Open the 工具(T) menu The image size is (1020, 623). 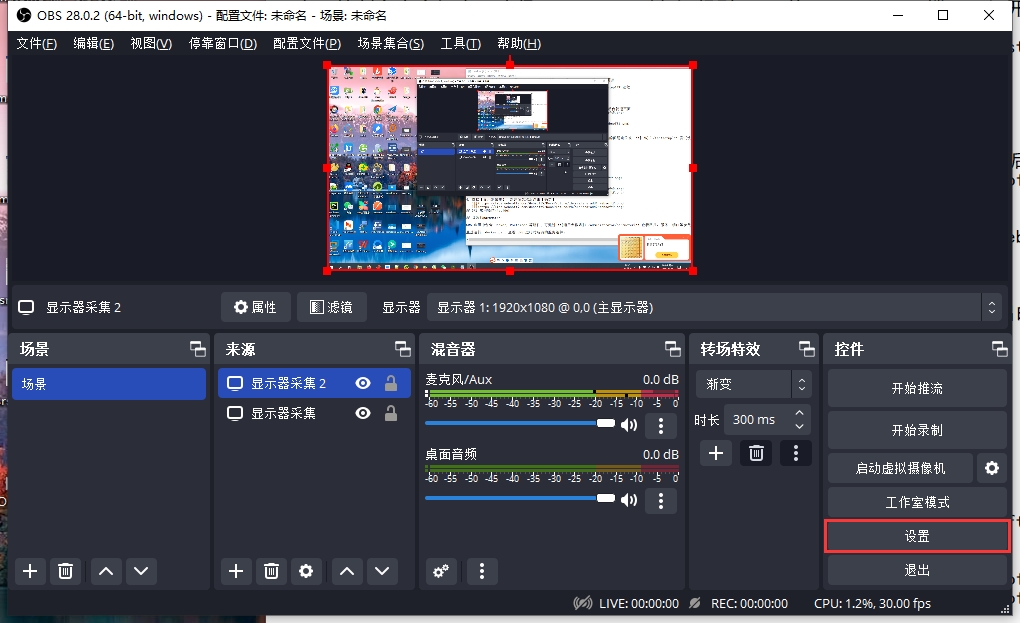coord(460,44)
